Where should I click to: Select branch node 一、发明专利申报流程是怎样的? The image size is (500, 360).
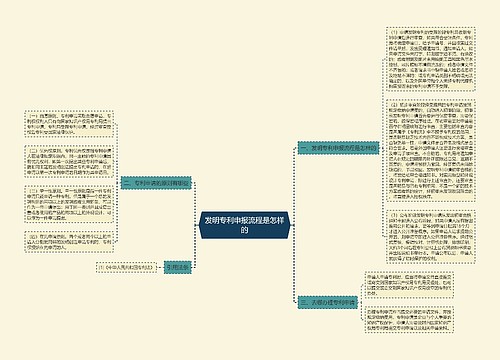[x=338, y=148]
